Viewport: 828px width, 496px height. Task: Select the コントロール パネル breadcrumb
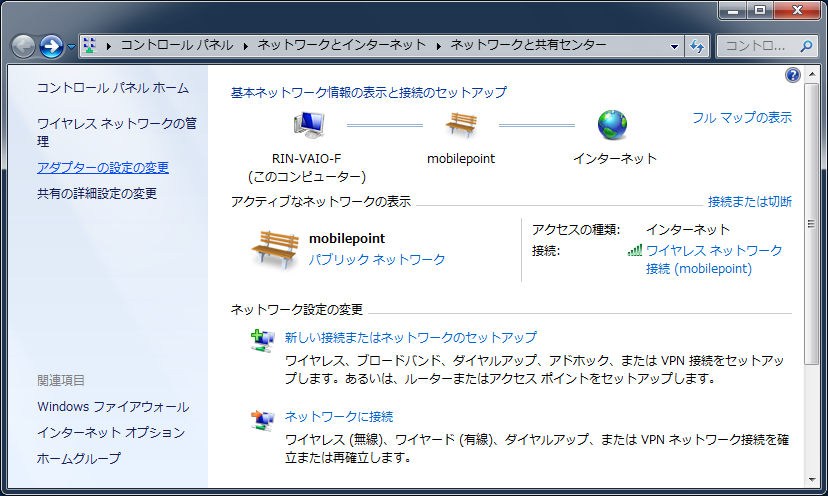(177, 45)
